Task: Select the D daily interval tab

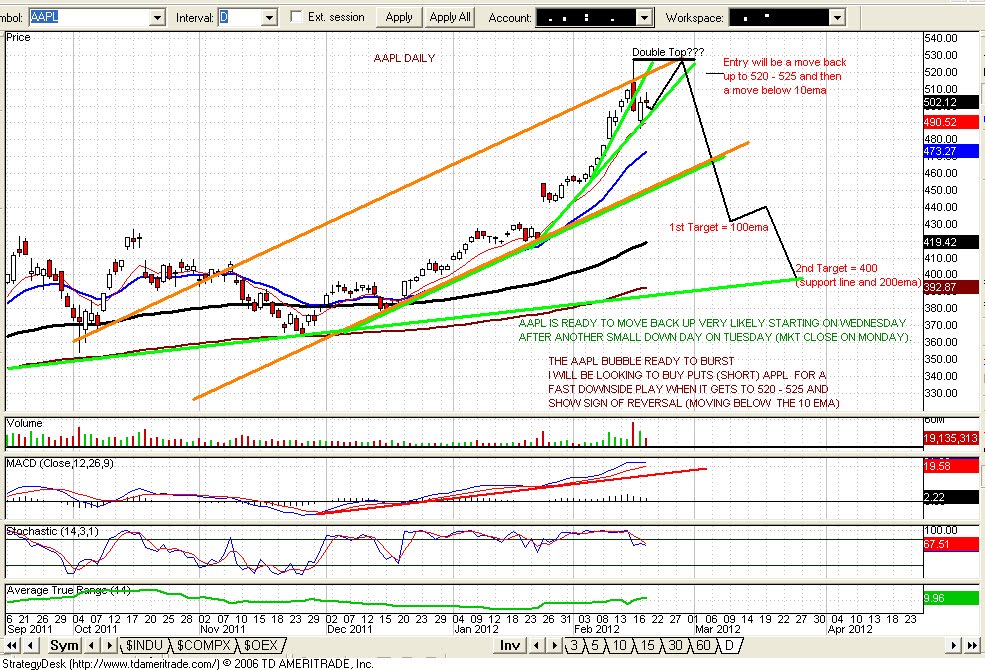Action: coord(729,646)
